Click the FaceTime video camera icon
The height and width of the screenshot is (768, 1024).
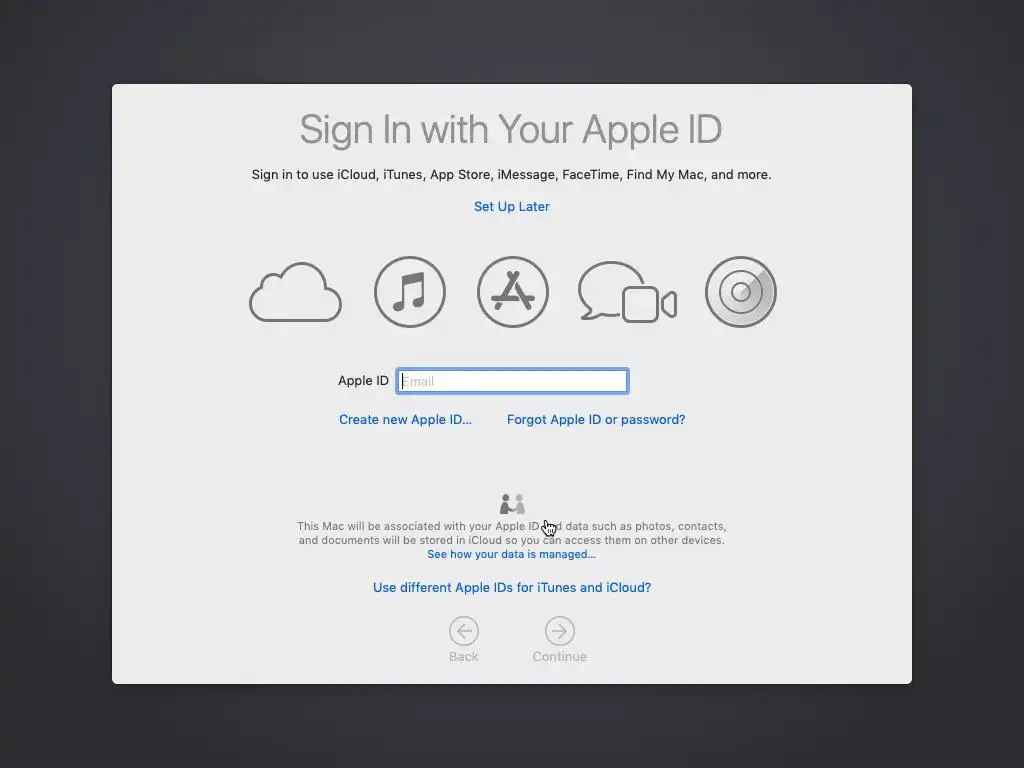649,304
